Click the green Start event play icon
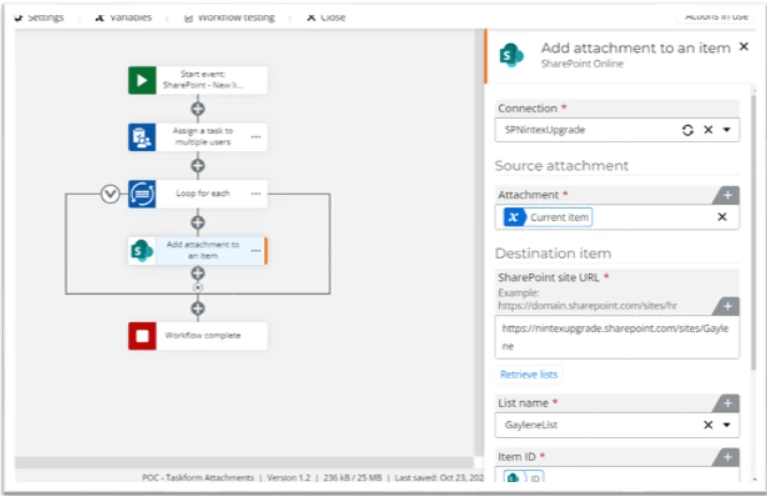 (142, 80)
